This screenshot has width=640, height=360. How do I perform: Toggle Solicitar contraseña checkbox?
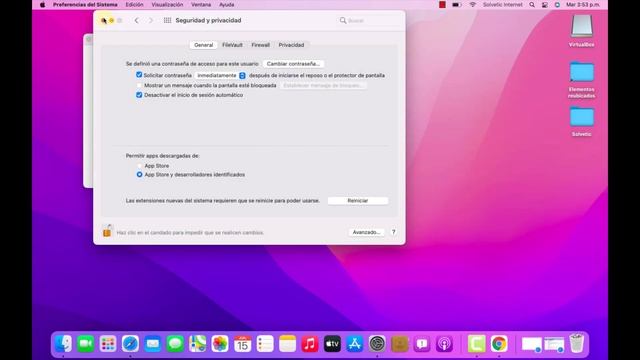(x=139, y=75)
